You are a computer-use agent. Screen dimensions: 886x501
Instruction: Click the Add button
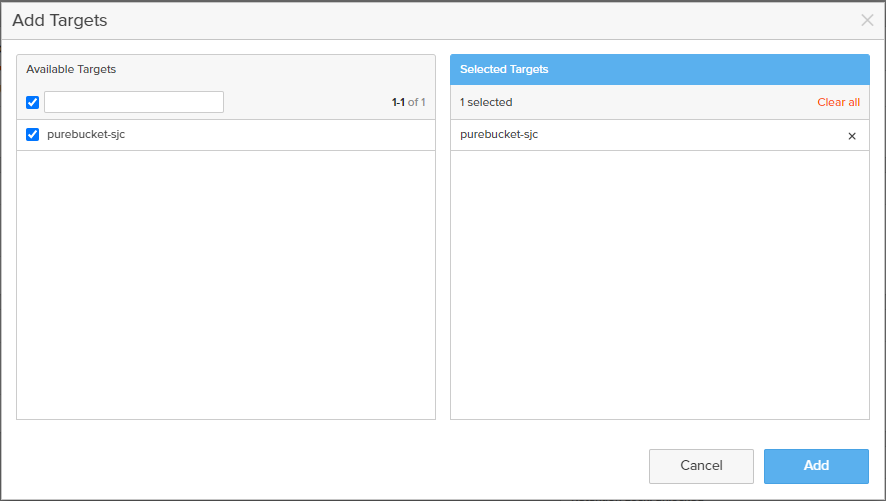click(x=816, y=466)
